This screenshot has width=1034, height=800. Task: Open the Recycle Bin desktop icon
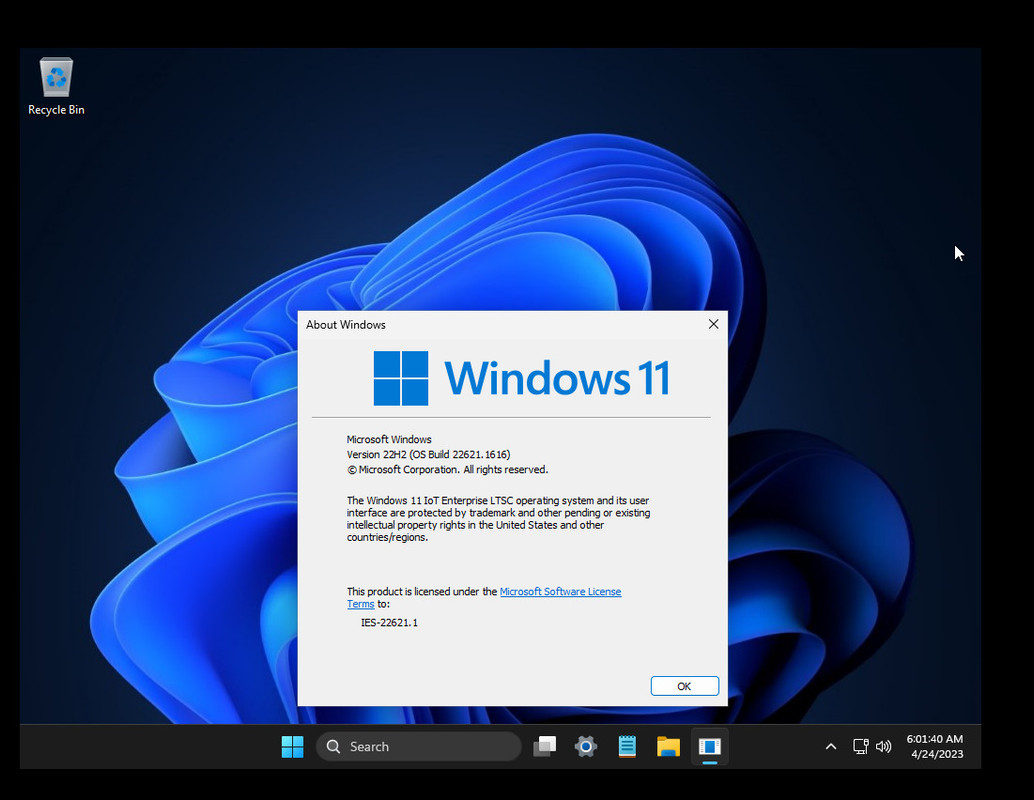[x=56, y=86]
